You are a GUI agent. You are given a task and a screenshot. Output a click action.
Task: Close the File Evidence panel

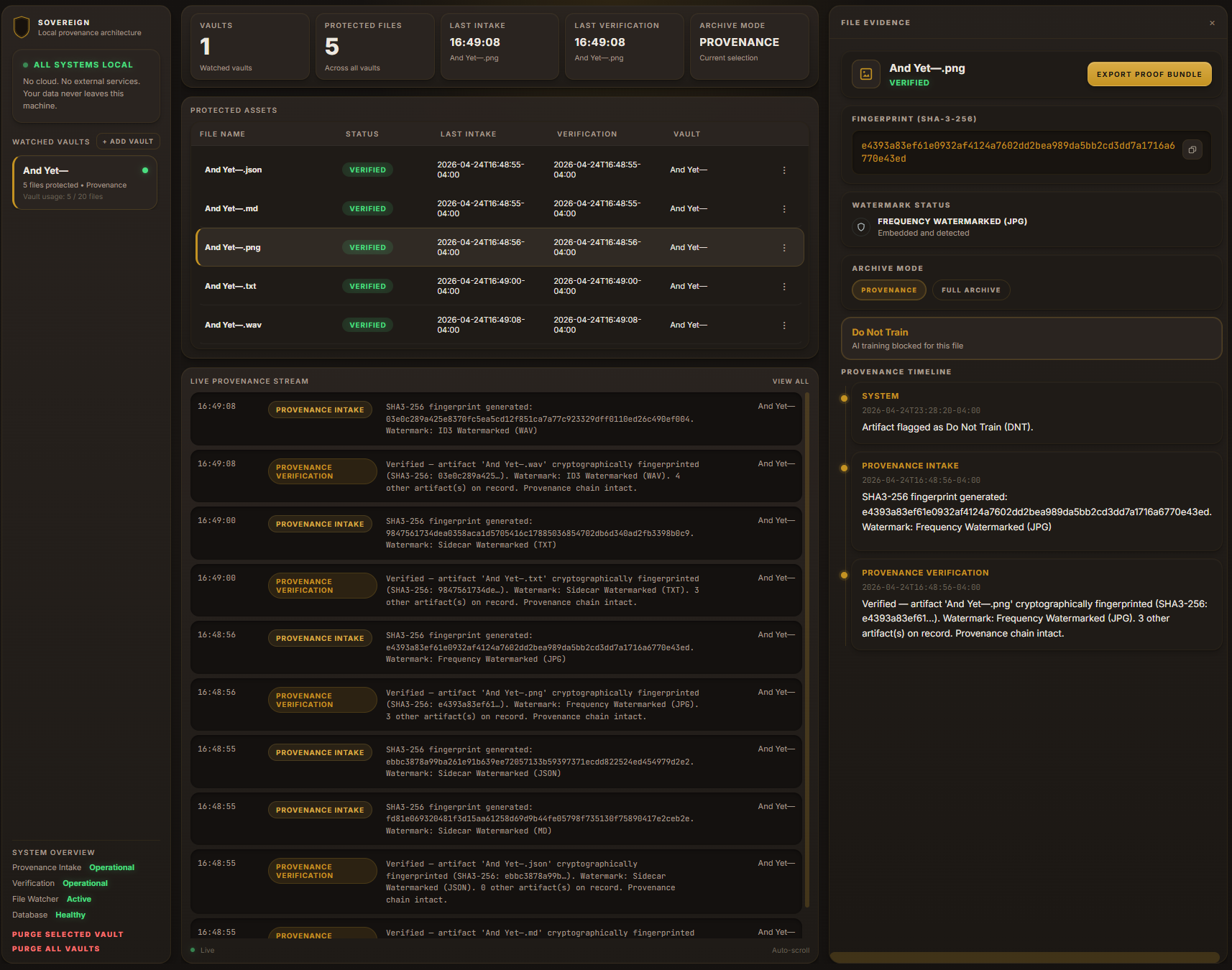[1212, 23]
